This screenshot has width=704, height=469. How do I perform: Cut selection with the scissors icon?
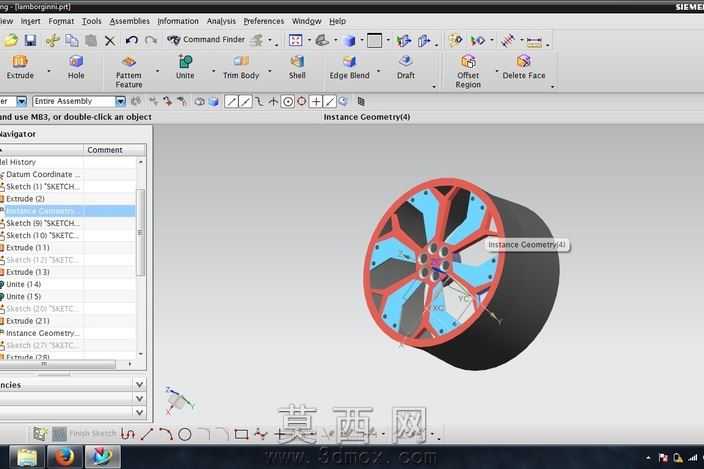[53, 40]
